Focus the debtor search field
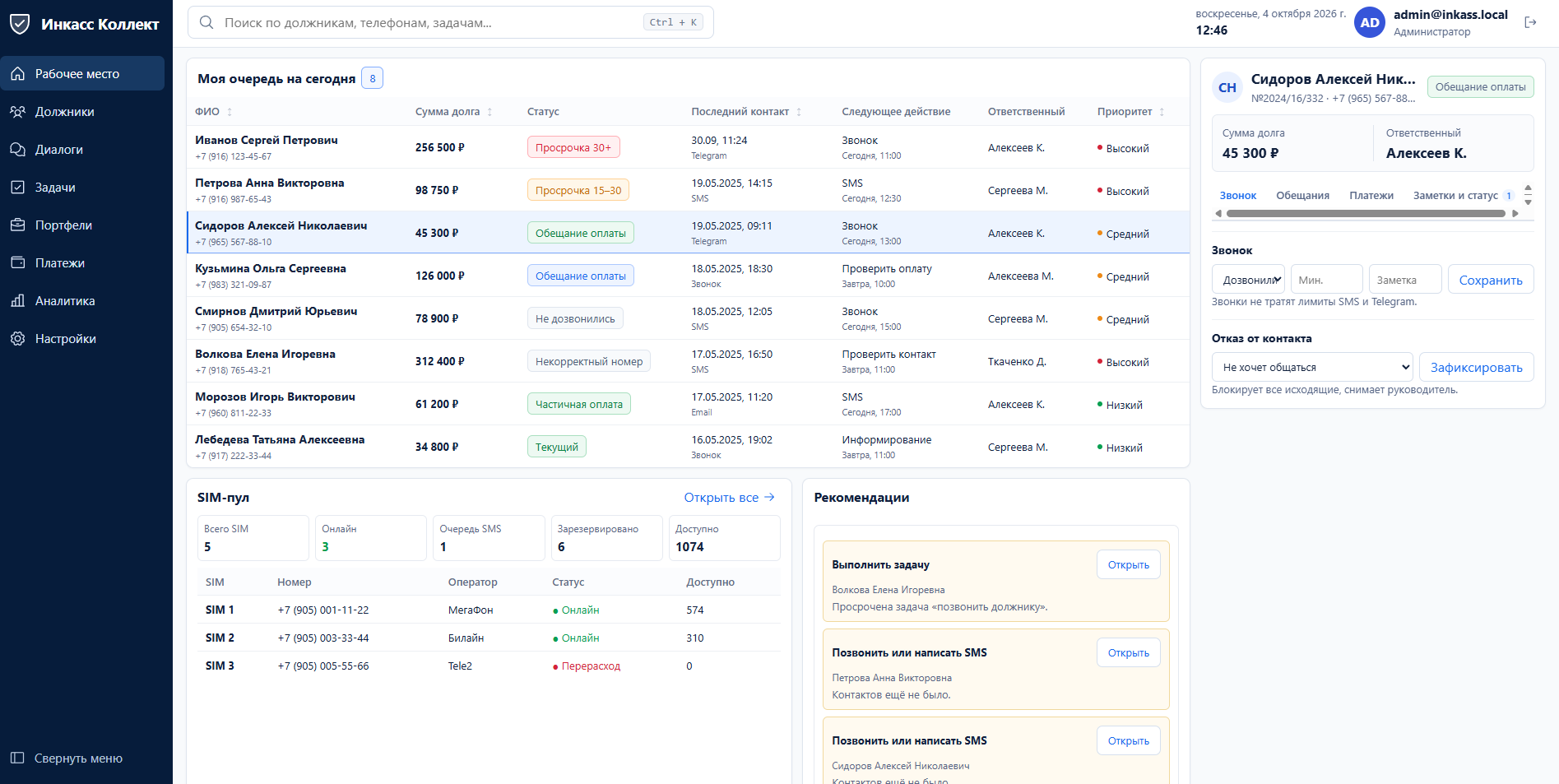The image size is (1559, 784). pyautogui.click(x=450, y=22)
